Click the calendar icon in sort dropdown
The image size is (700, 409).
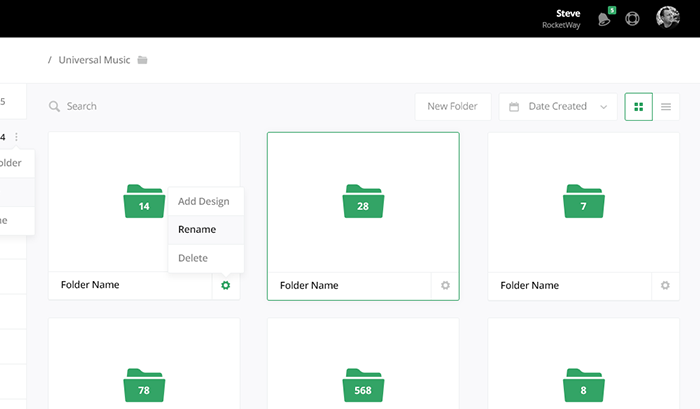(x=514, y=107)
